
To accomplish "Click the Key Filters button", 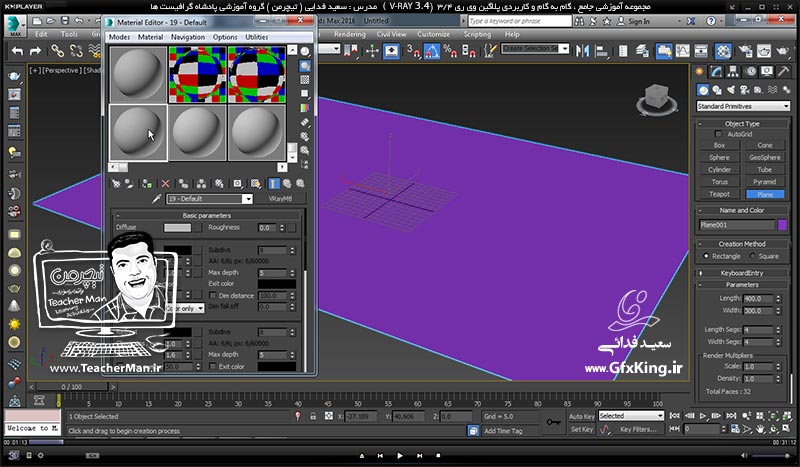I will (638, 429).
